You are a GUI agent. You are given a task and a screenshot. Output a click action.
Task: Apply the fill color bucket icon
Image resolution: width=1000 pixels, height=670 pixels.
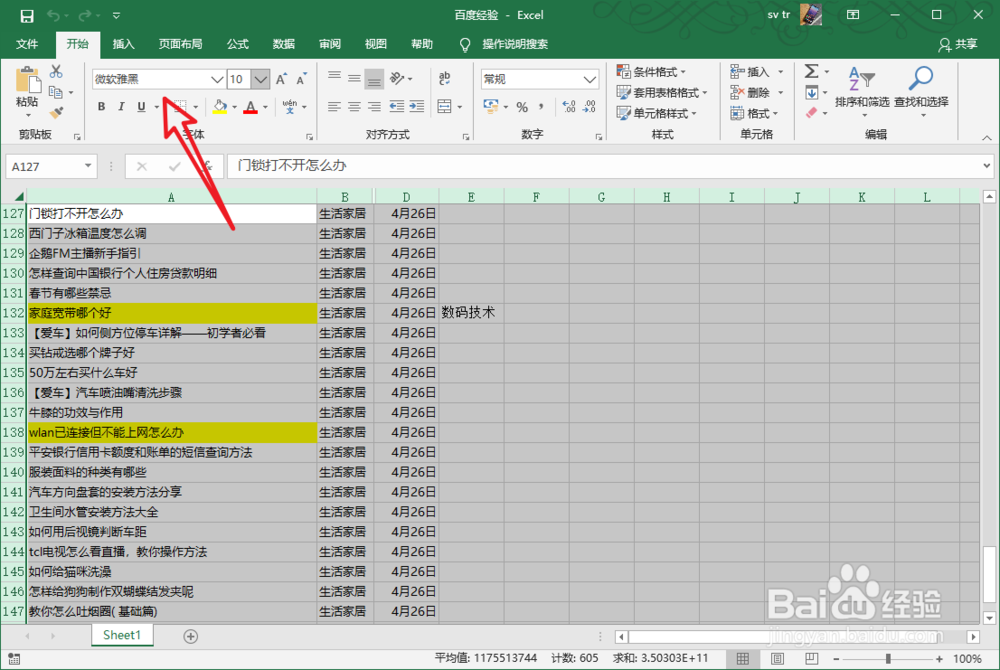click(220, 106)
